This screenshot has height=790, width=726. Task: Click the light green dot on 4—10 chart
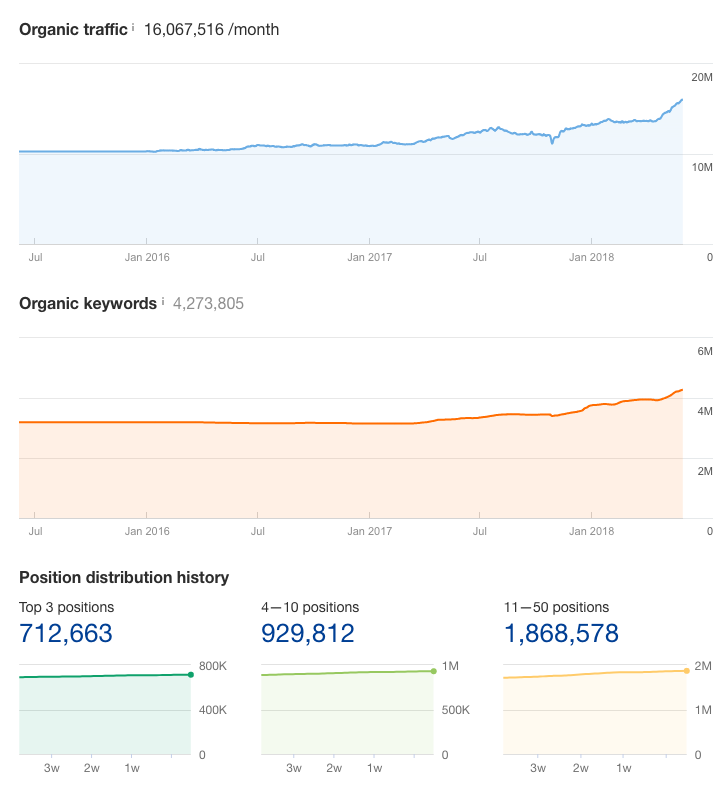(x=434, y=671)
